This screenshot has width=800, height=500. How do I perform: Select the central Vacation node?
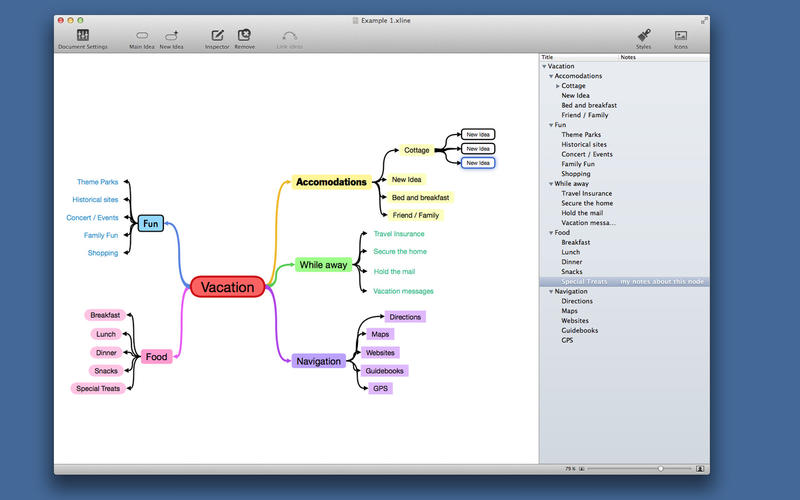pos(227,287)
